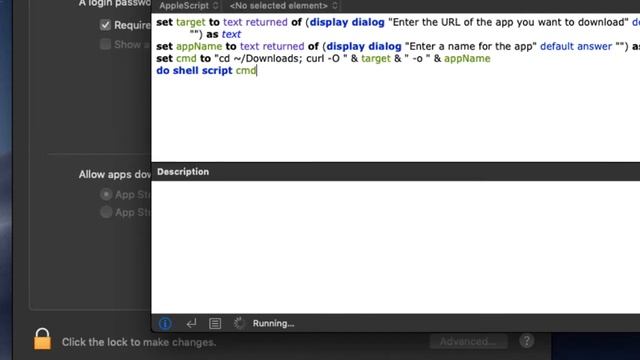Select the second App Store radio option
Image resolution: width=640 pixels, height=360 pixels.
tap(106, 212)
